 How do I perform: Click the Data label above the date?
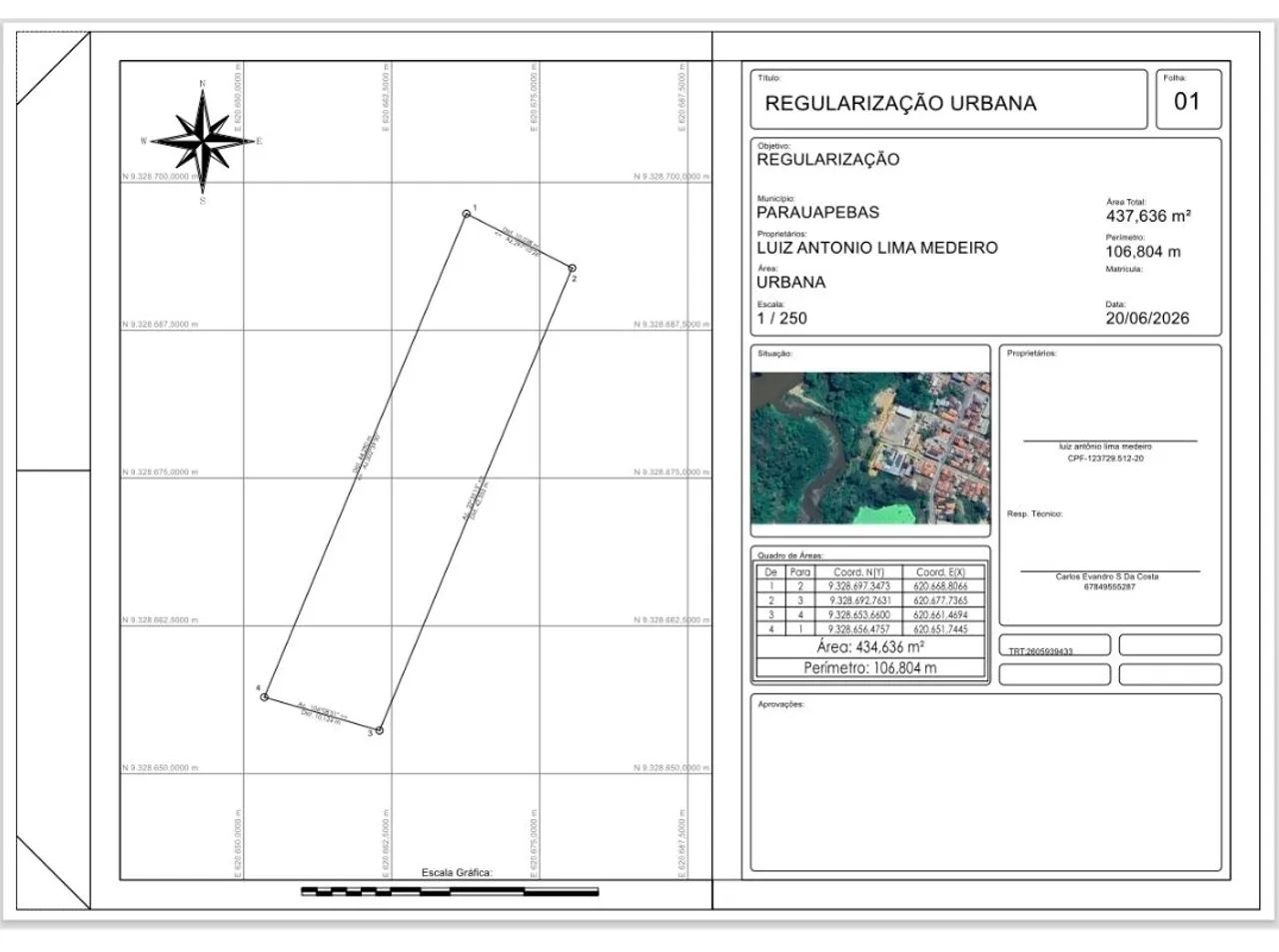(1115, 304)
